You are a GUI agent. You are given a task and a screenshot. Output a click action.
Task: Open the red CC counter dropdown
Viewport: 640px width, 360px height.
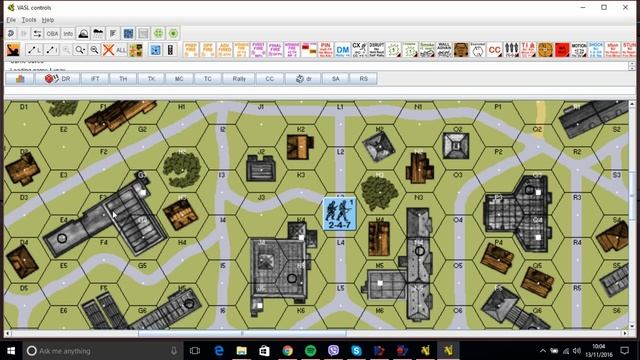[494, 49]
